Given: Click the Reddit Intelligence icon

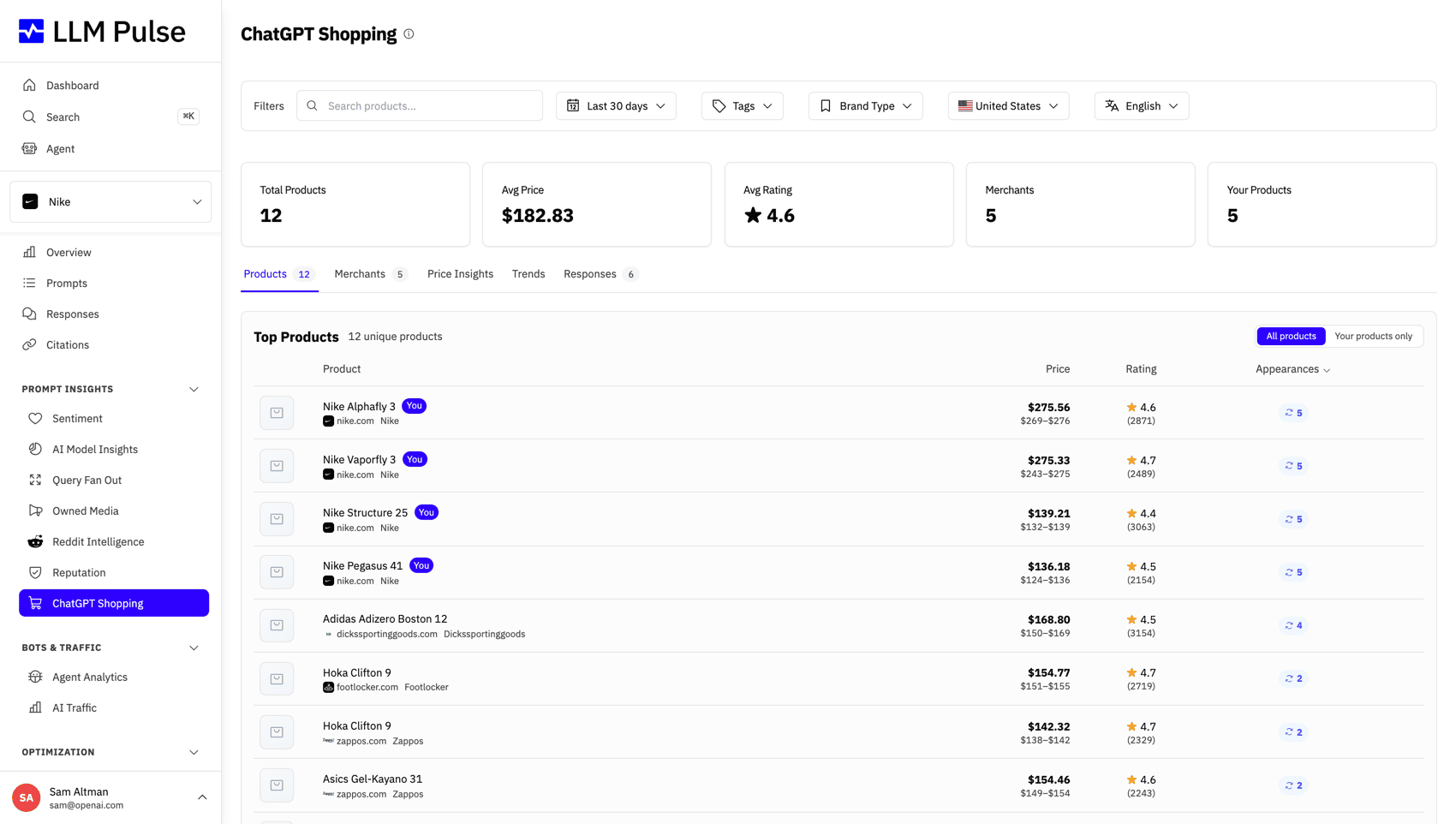Looking at the screenshot, I should 35,541.
